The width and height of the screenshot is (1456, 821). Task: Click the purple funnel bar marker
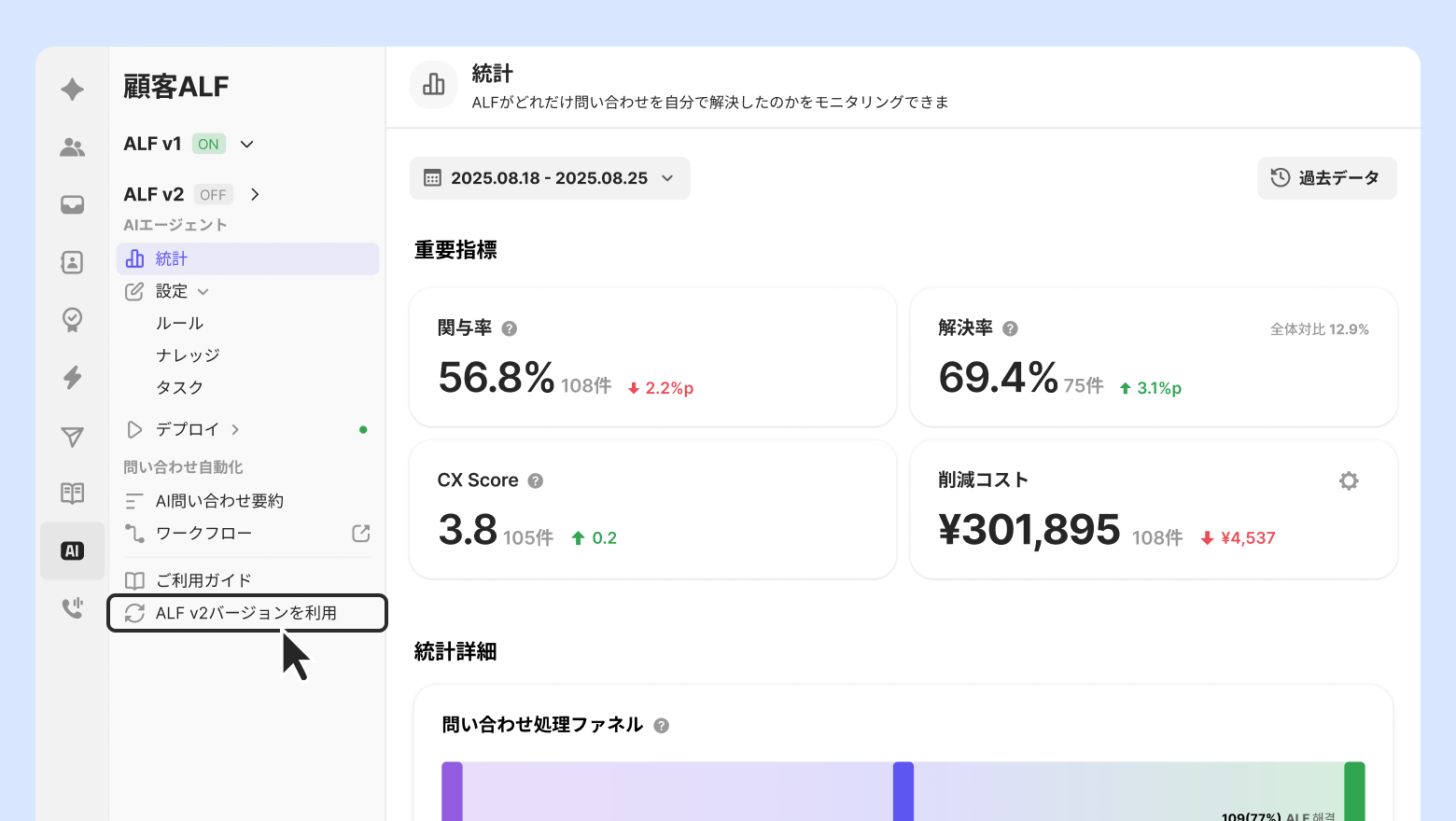coord(452,791)
